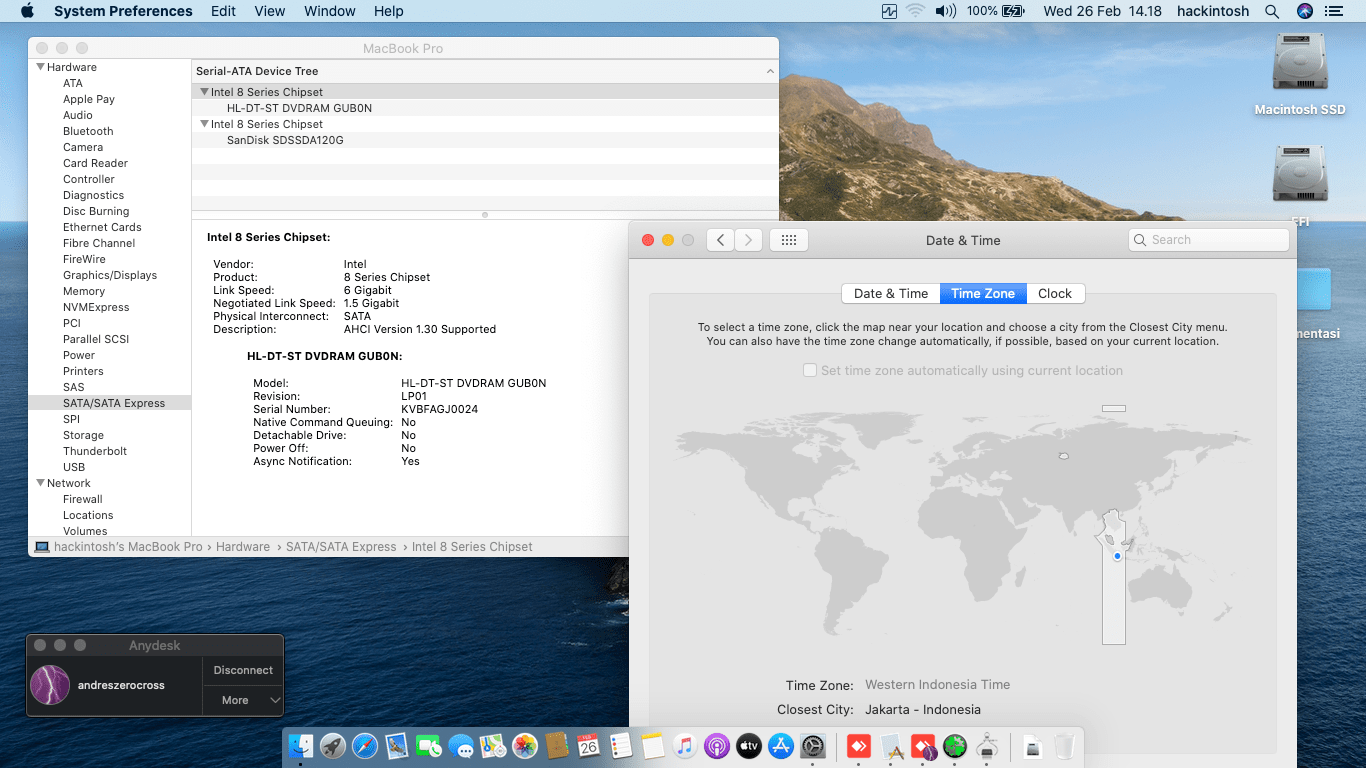This screenshot has height=768, width=1366.
Task: Open the activity monitor menu bar icon
Action: click(x=889, y=11)
